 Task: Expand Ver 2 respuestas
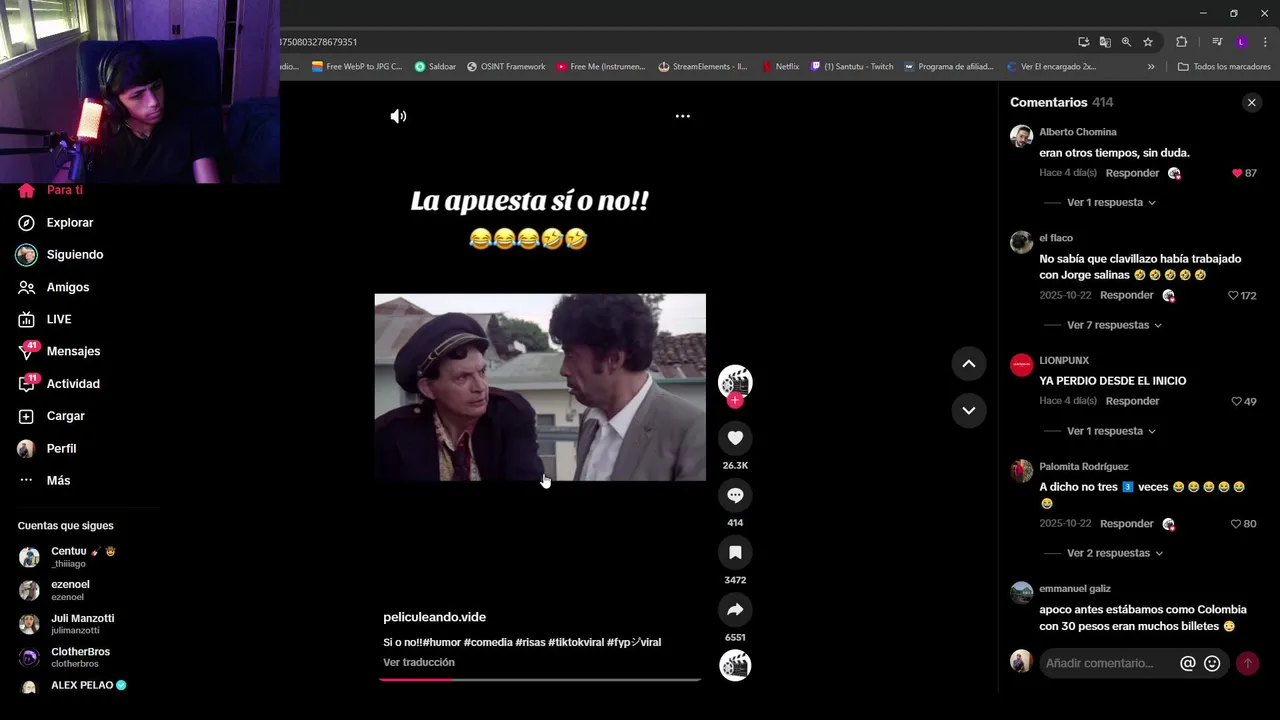click(x=1114, y=553)
